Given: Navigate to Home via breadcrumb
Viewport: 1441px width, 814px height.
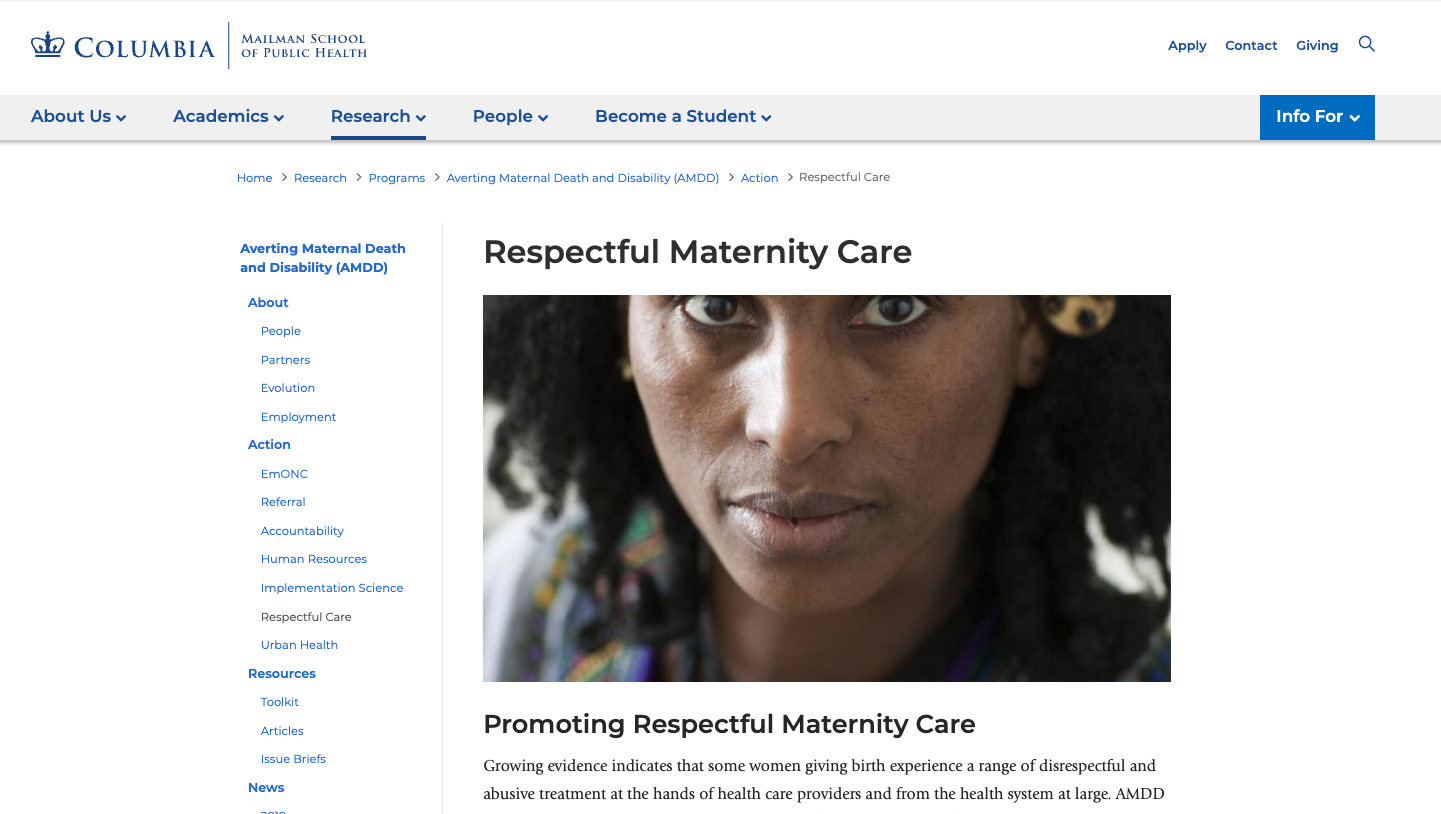Looking at the screenshot, I should [254, 177].
